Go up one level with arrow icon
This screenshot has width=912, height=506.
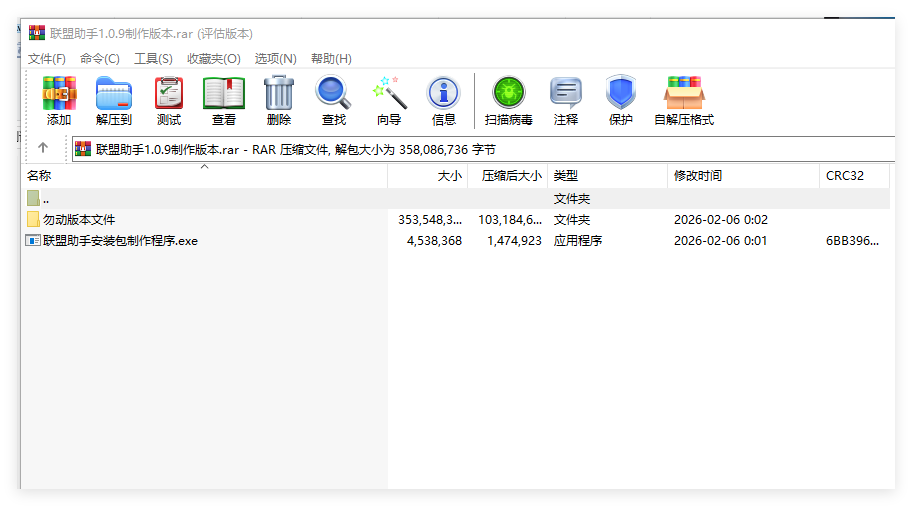click(43, 148)
